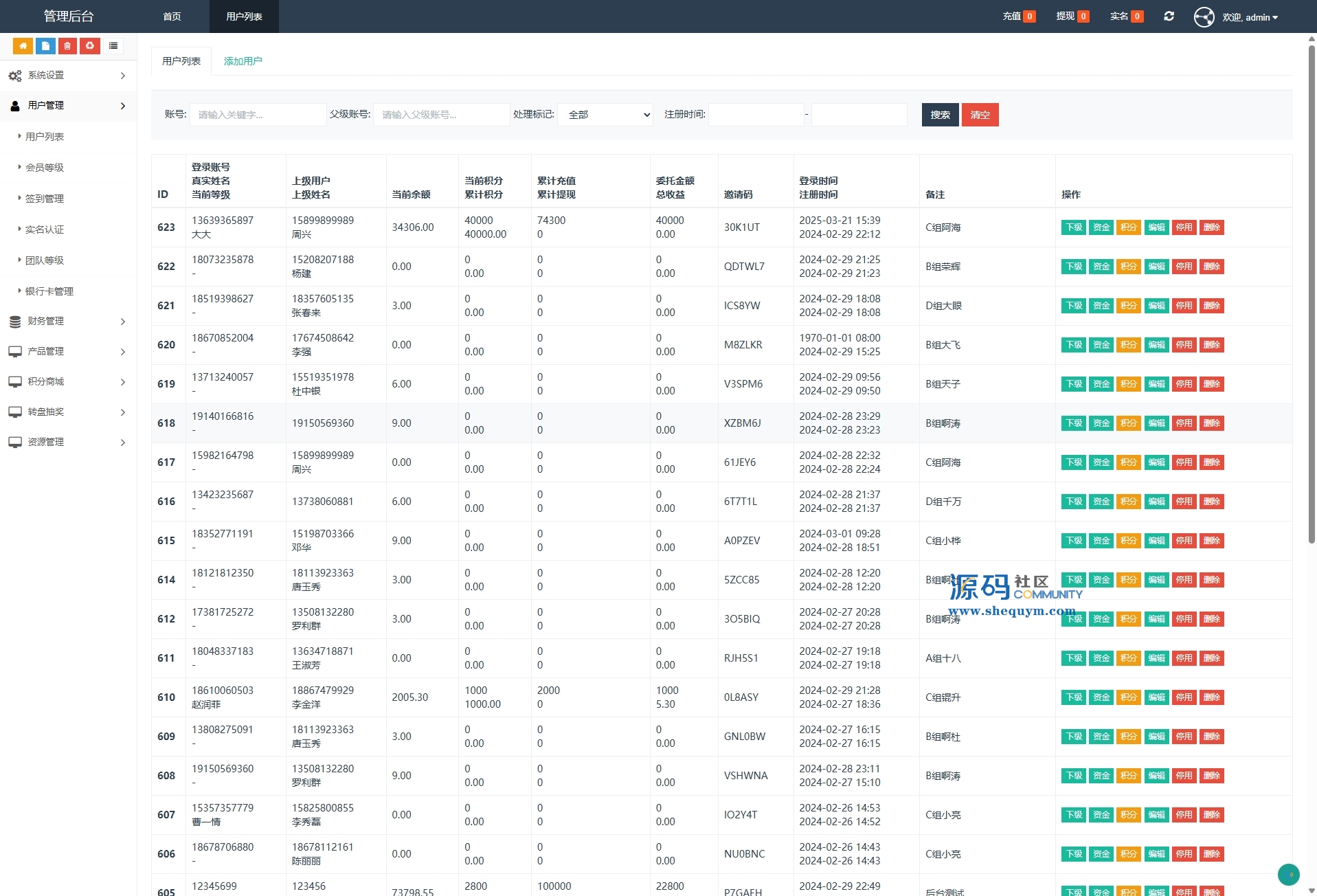Open the 处理标记 dropdown showing 全部
Screen dimensions: 1317x896
point(605,115)
